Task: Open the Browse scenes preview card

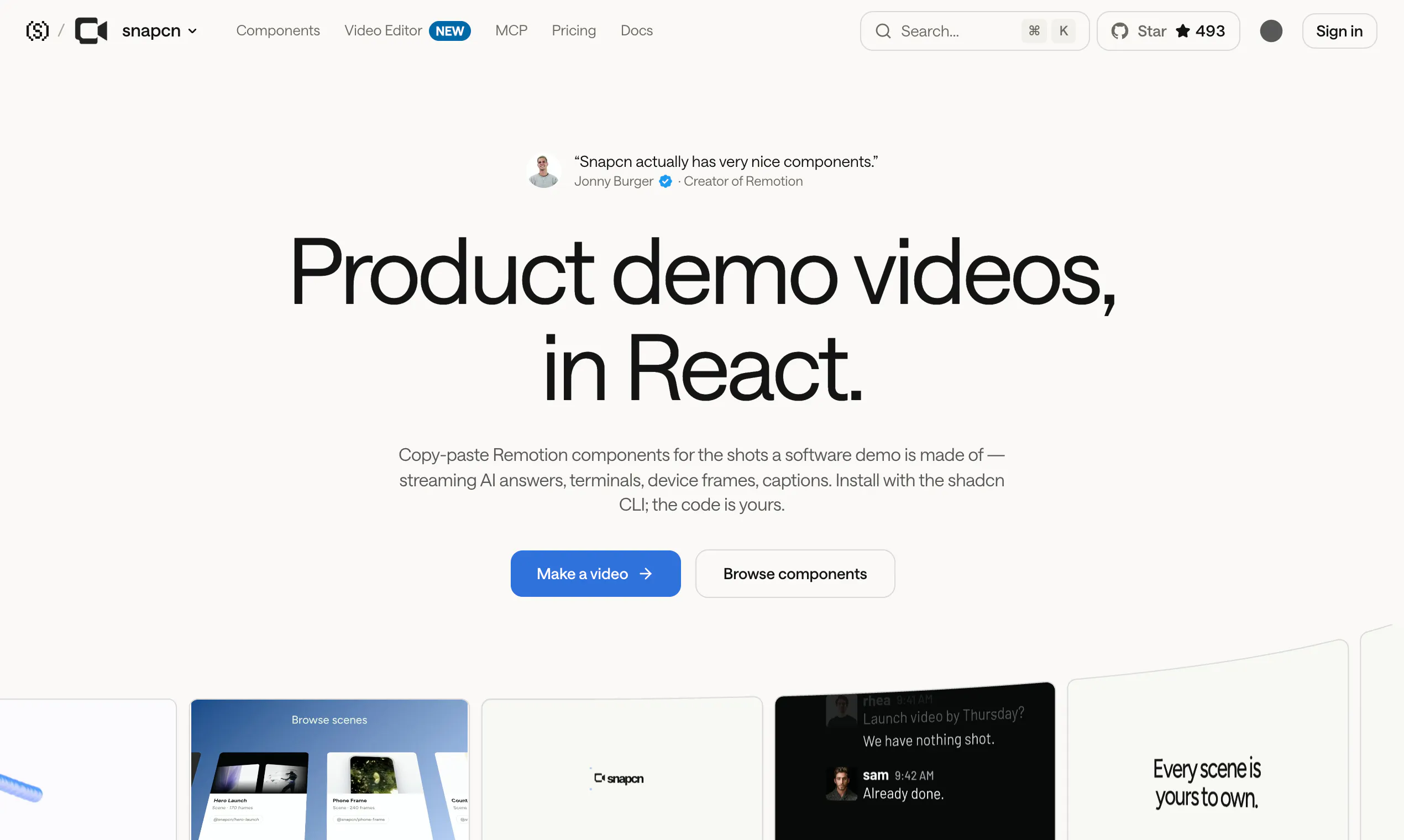Action: (329, 770)
